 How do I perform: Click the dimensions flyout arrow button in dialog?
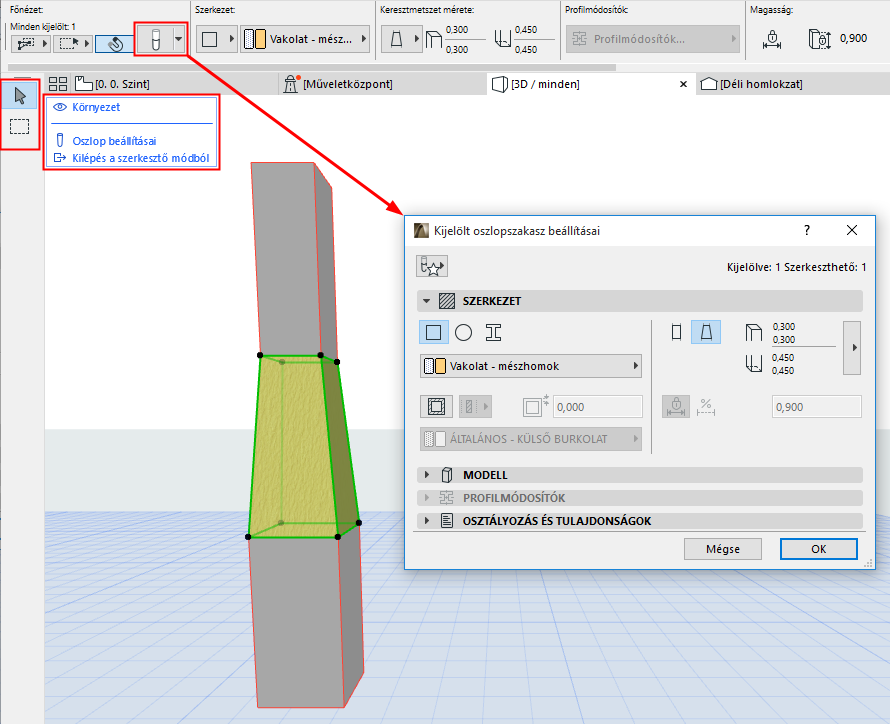pos(852,348)
